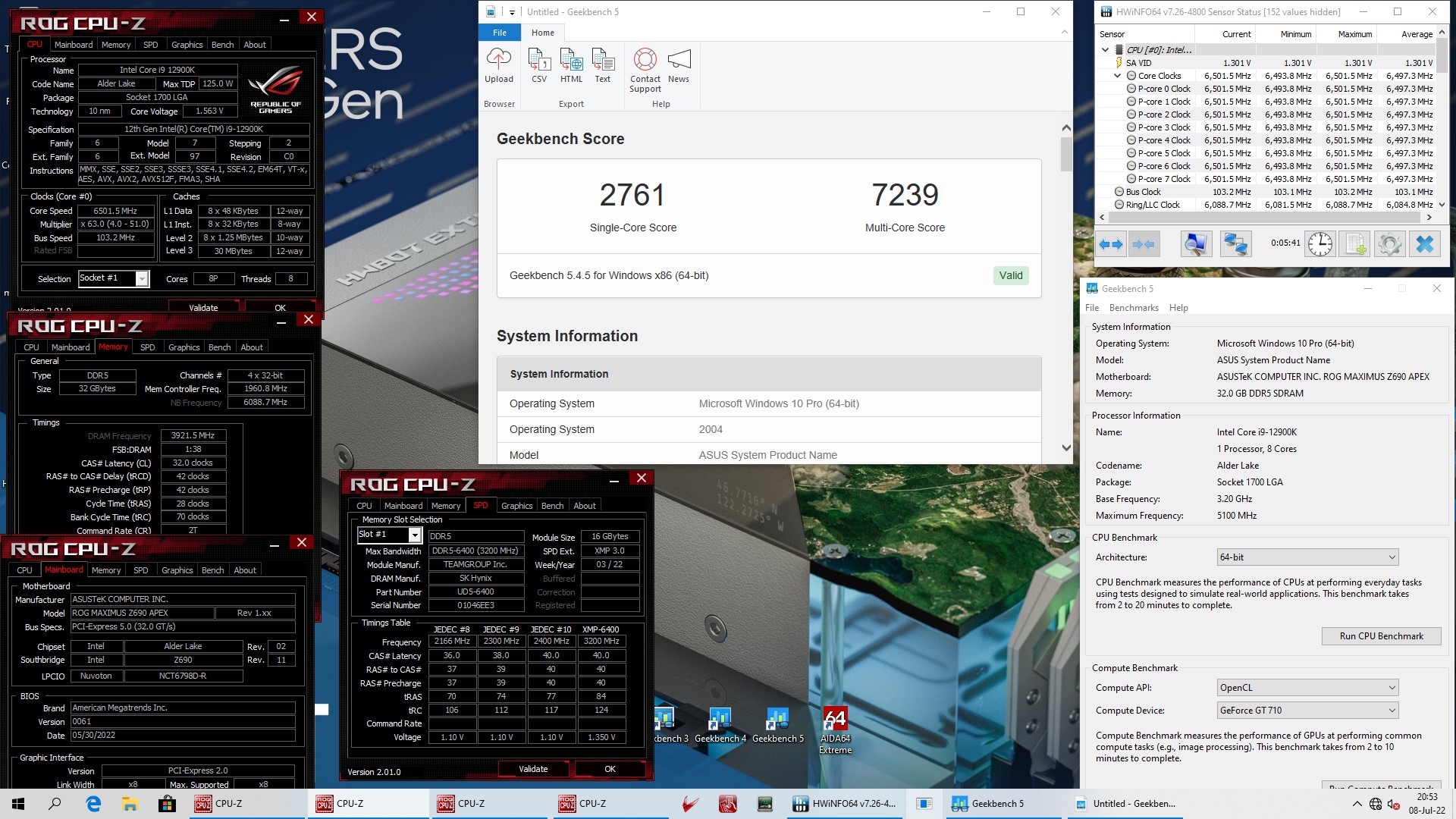Click HWiNFO vertical scrollbar down arrow
1456x819 pixels.
1442,205
